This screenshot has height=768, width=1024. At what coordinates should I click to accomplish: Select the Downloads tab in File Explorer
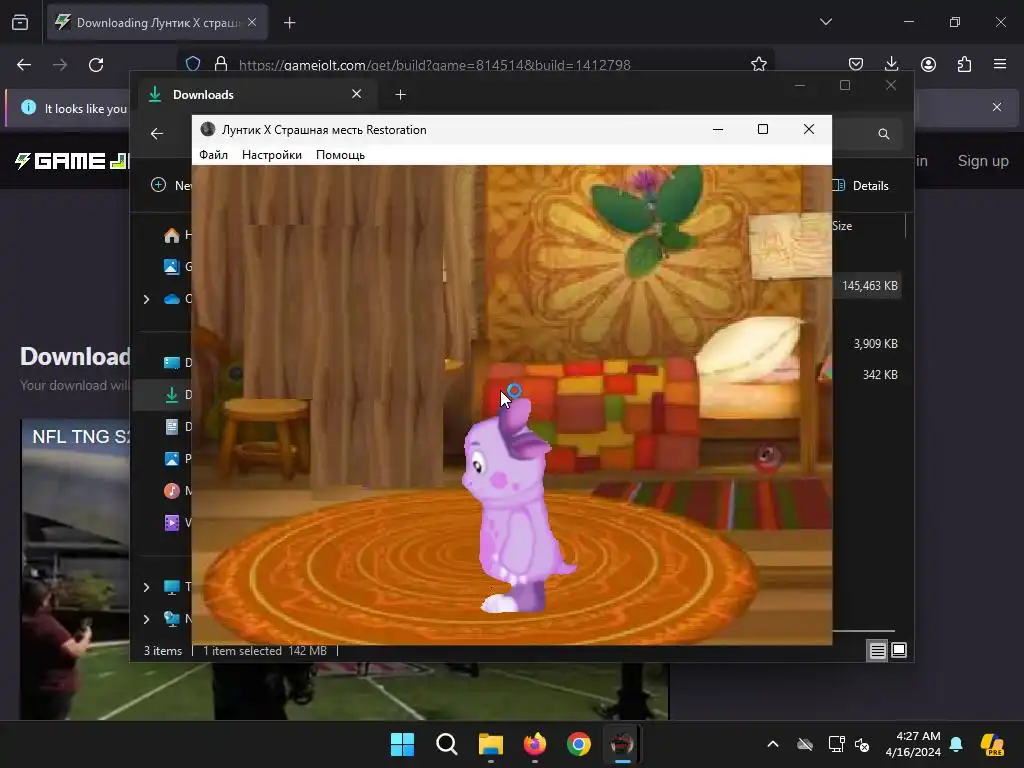tap(256, 95)
